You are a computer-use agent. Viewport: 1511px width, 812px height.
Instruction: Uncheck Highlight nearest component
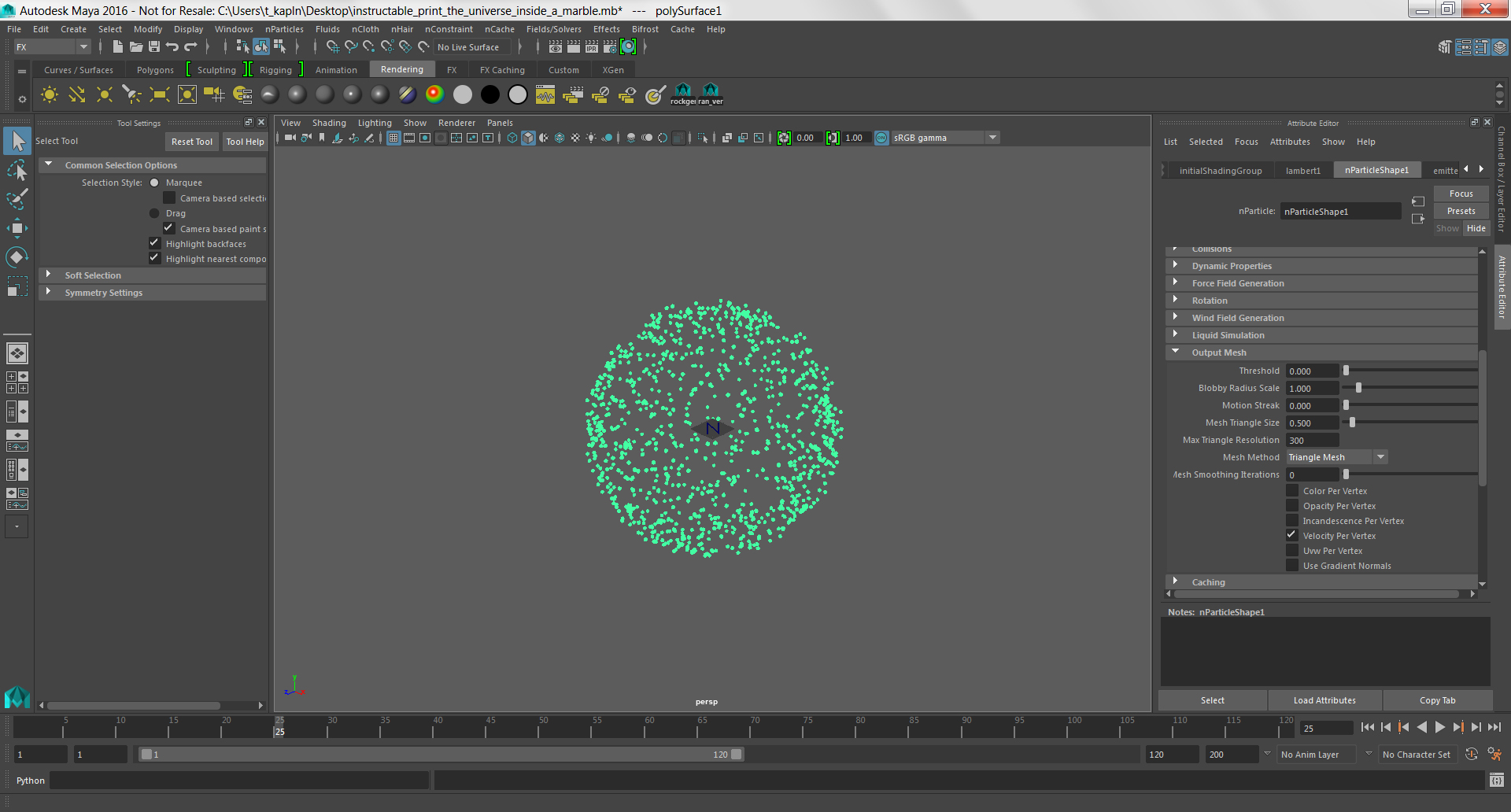155,258
